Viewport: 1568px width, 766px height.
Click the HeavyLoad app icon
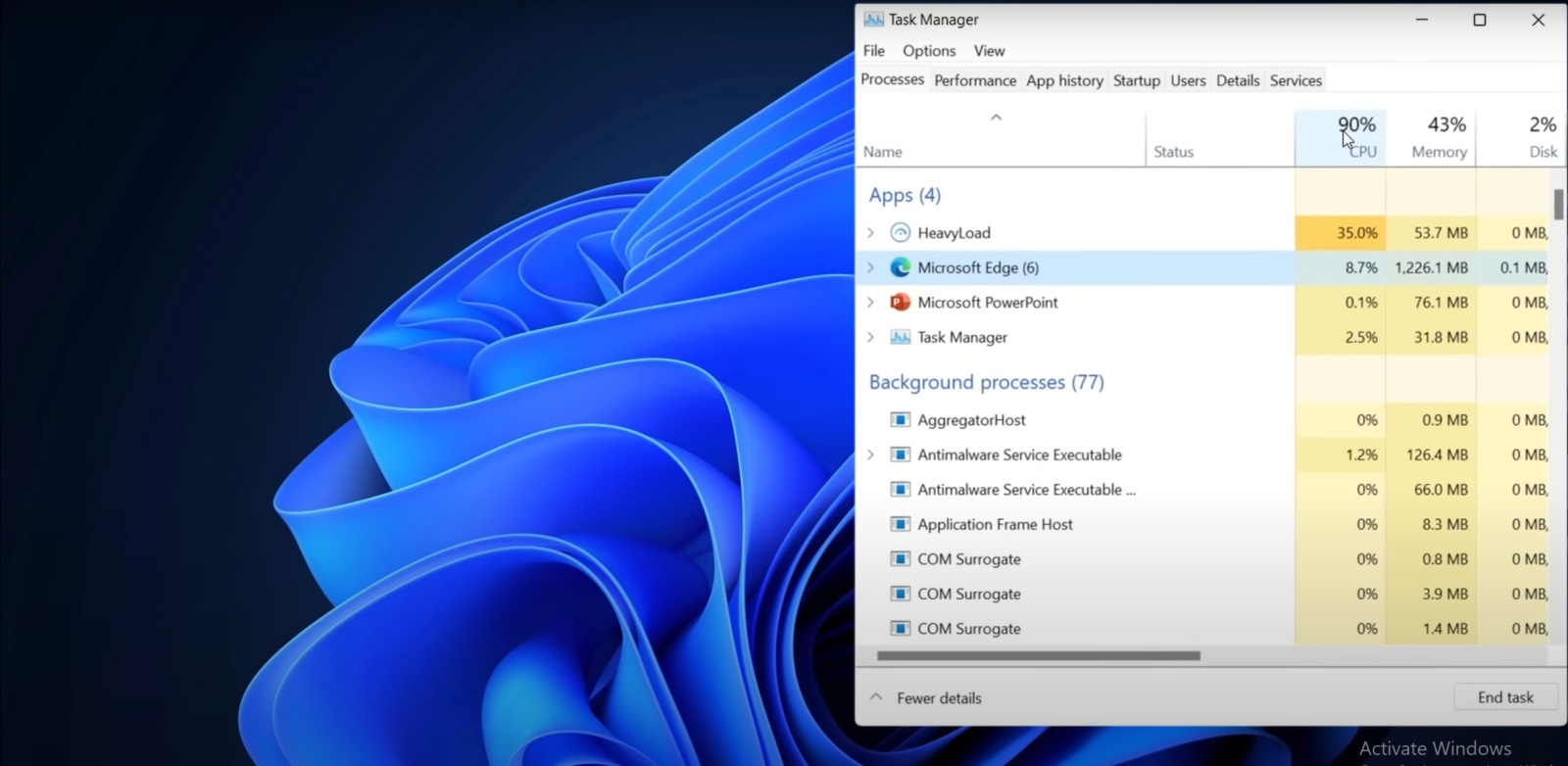pos(900,233)
